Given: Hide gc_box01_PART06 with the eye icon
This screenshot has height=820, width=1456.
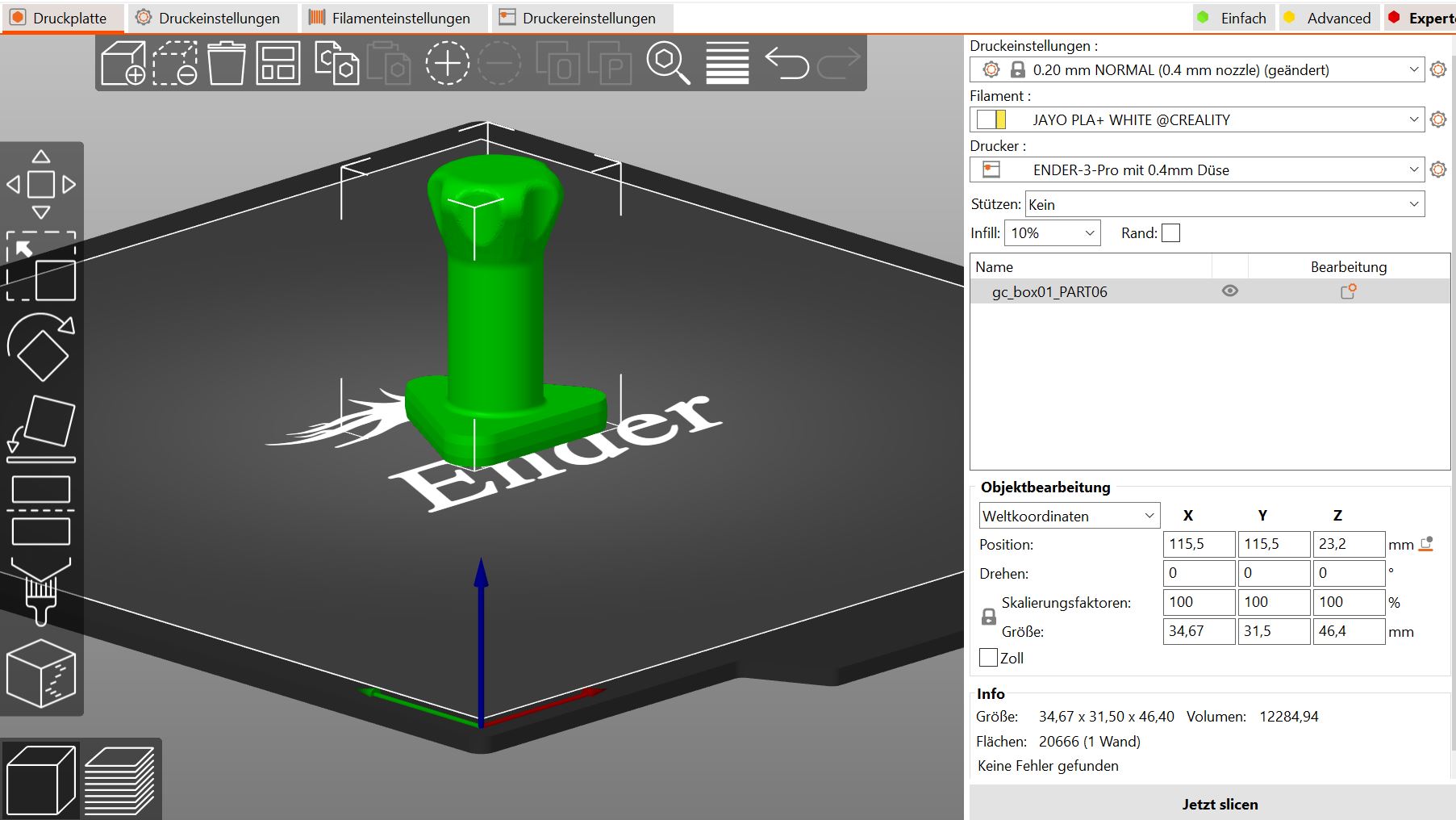Looking at the screenshot, I should (x=1230, y=291).
